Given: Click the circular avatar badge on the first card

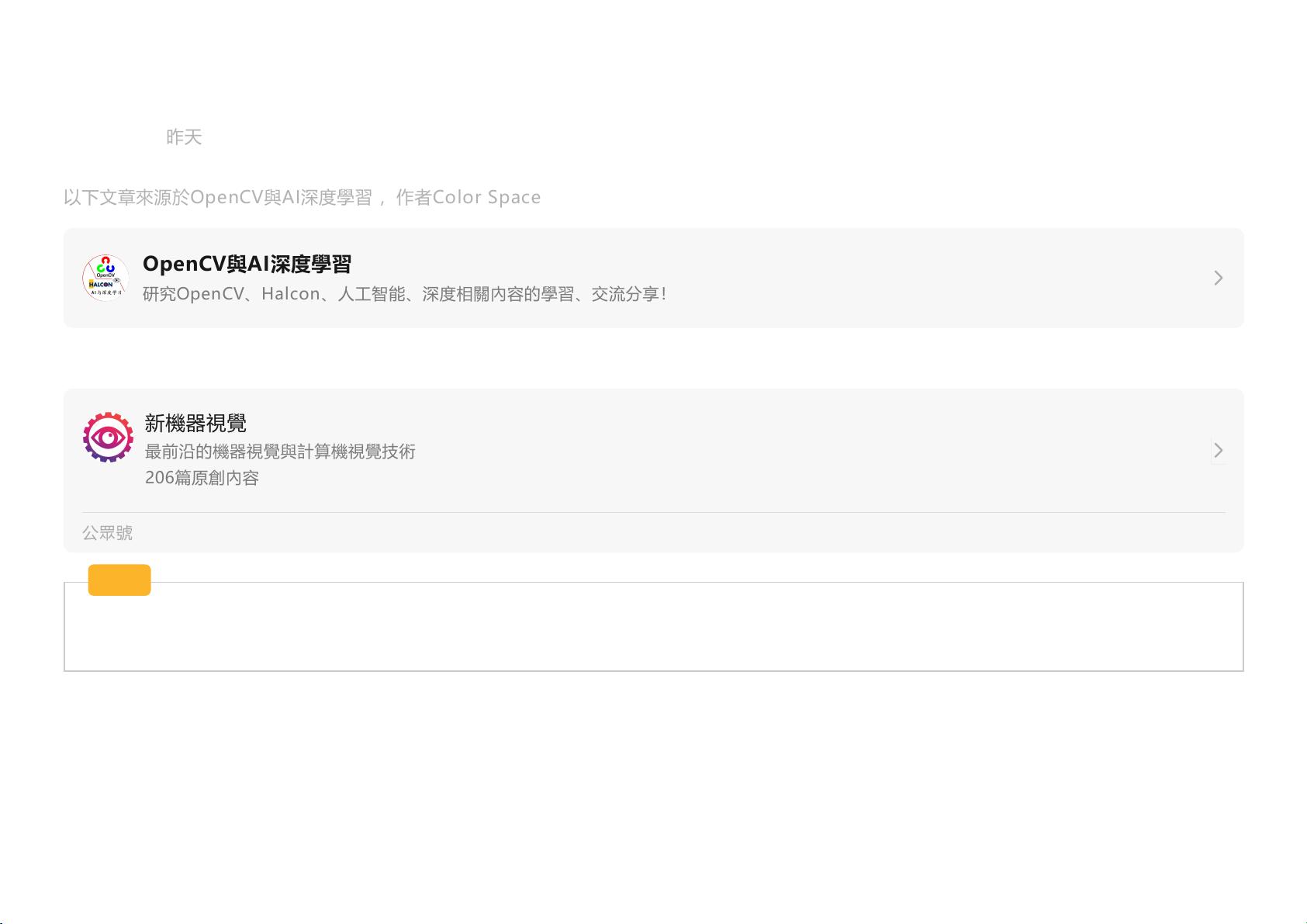Looking at the screenshot, I should (105, 278).
